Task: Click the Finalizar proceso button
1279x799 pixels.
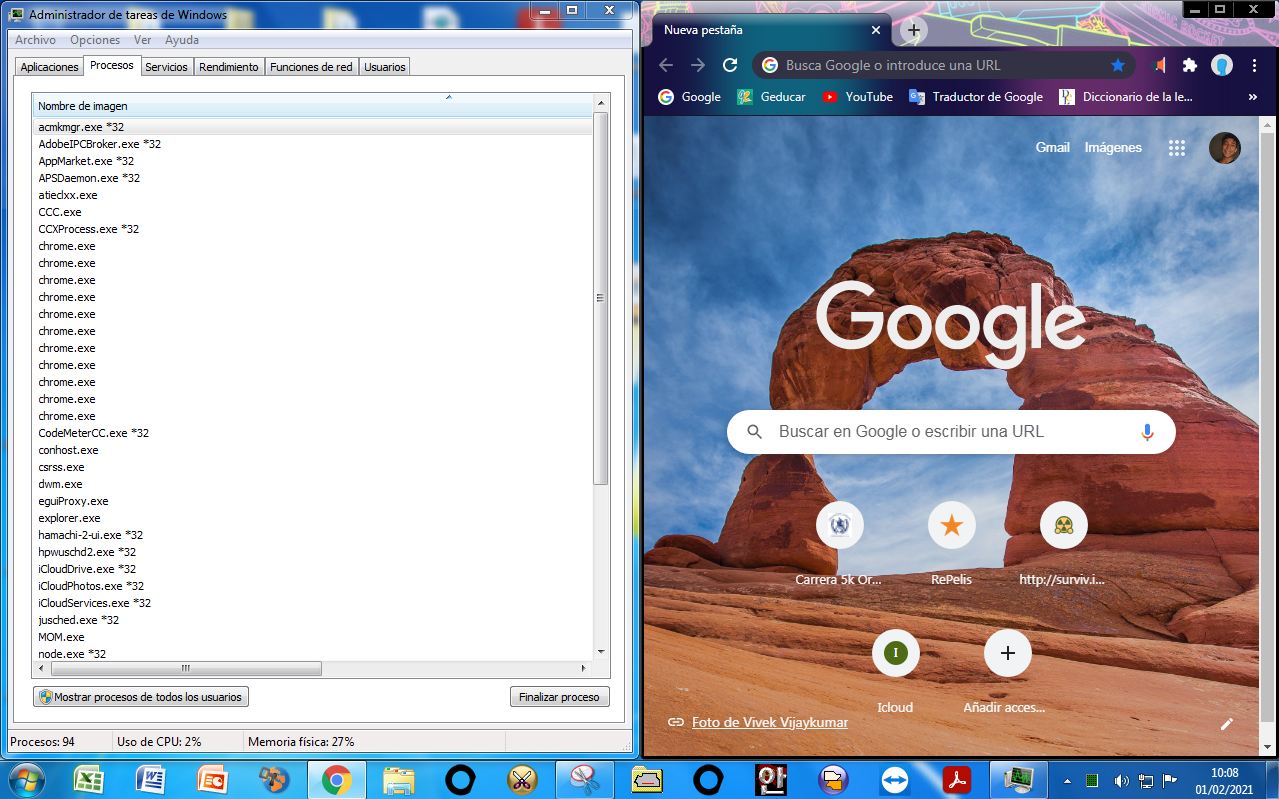Action: [x=559, y=697]
